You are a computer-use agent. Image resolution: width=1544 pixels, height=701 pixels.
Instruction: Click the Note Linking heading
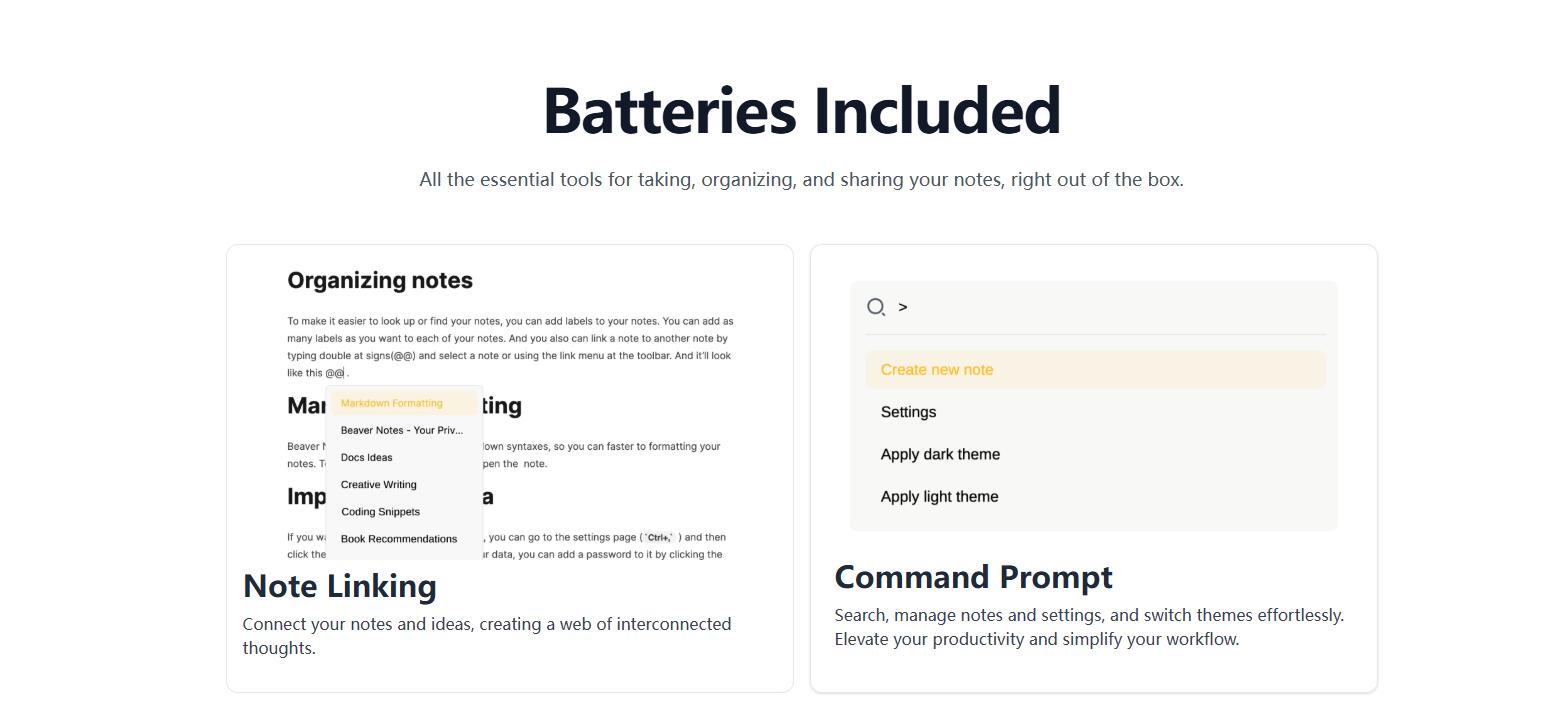click(x=340, y=586)
